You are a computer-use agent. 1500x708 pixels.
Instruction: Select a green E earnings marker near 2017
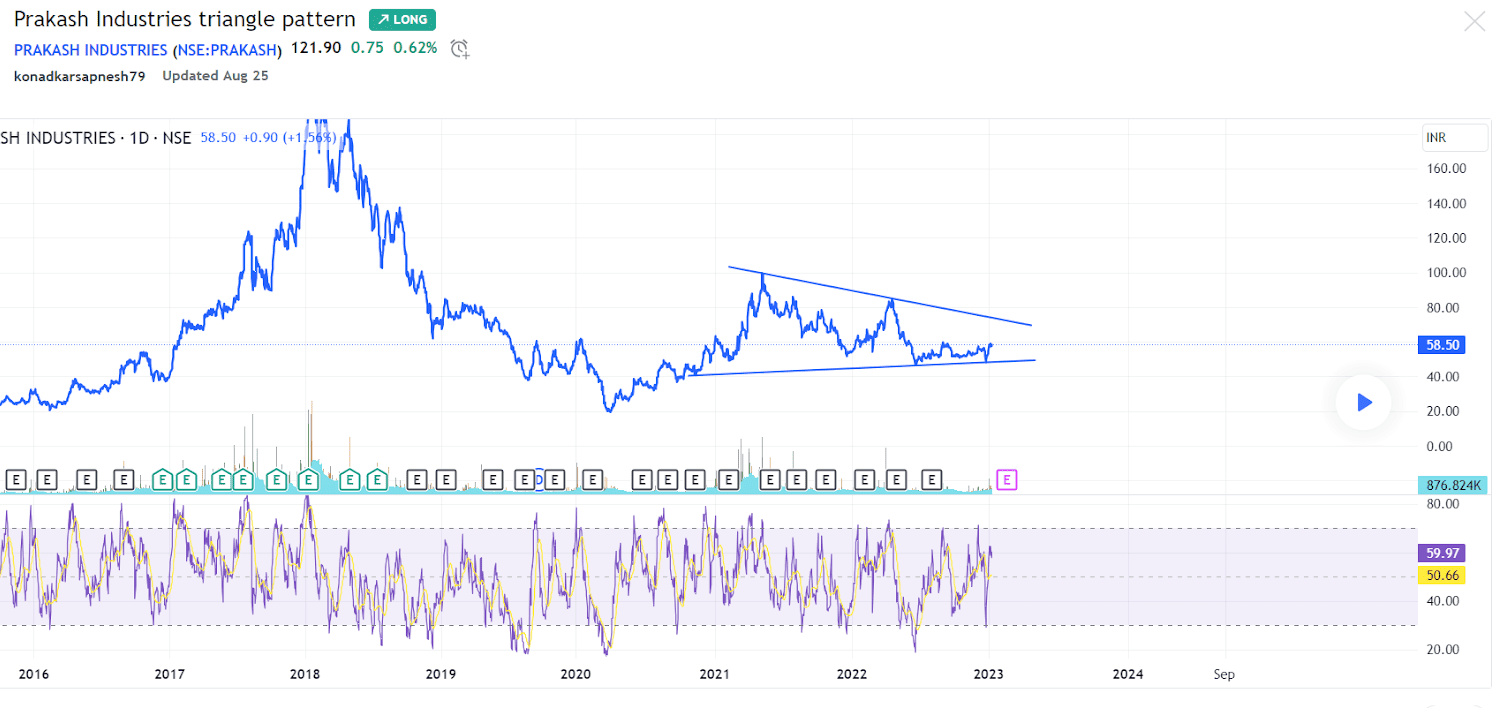click(161, 480)
